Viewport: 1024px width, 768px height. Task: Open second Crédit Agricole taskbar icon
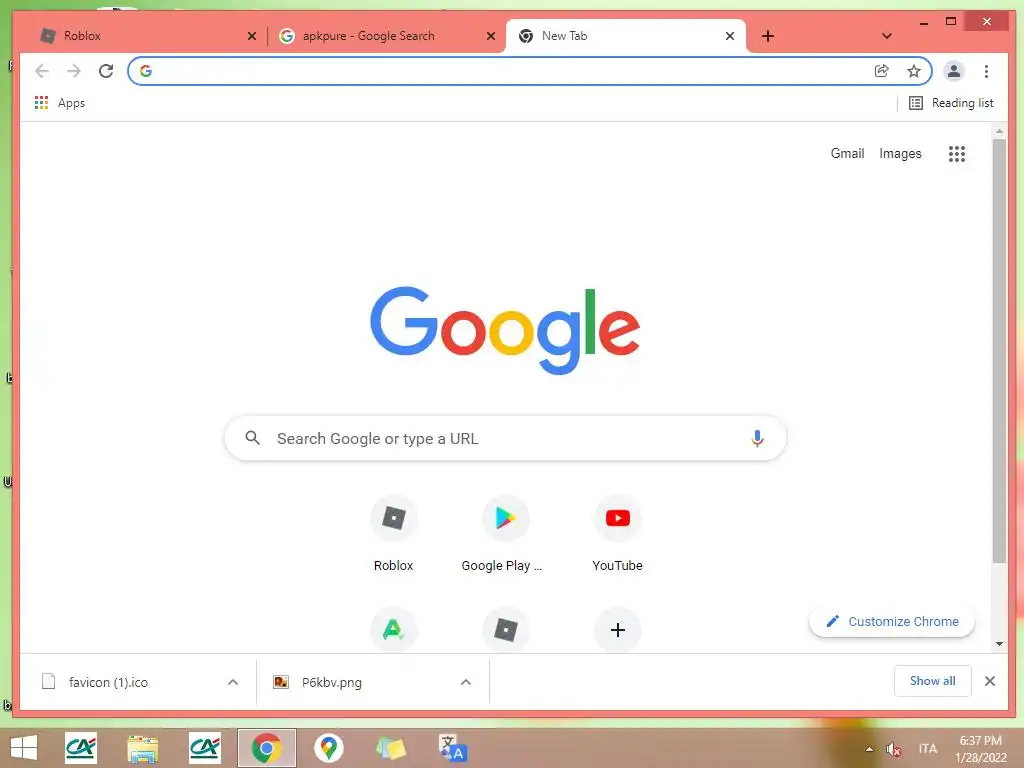(x=204, y=748)
